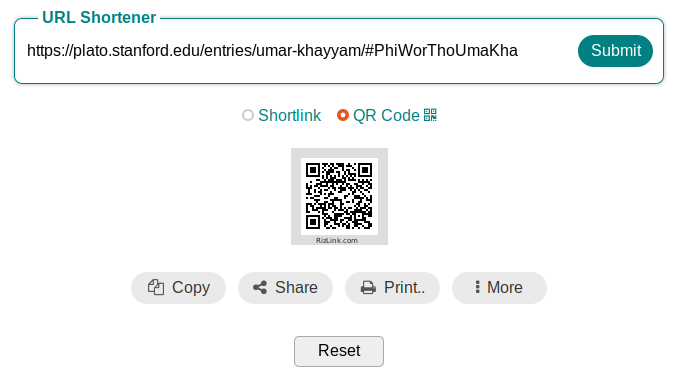The width and height of the screenshot is (677, 374).
Task: Select the Shortlink radio button
Action: [x=248, y=115]
